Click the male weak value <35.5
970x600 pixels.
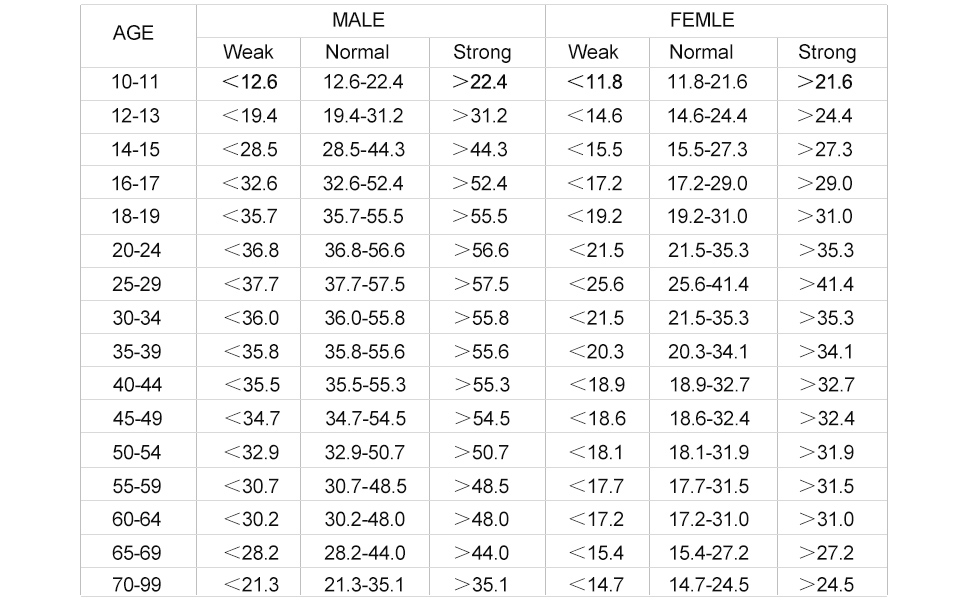(x=250, y=386)
